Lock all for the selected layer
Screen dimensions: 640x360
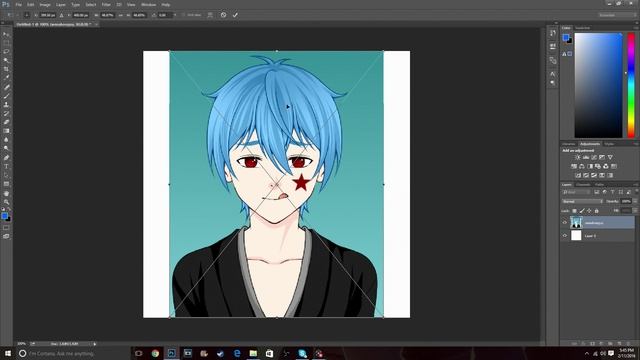(x=596, y=211)
